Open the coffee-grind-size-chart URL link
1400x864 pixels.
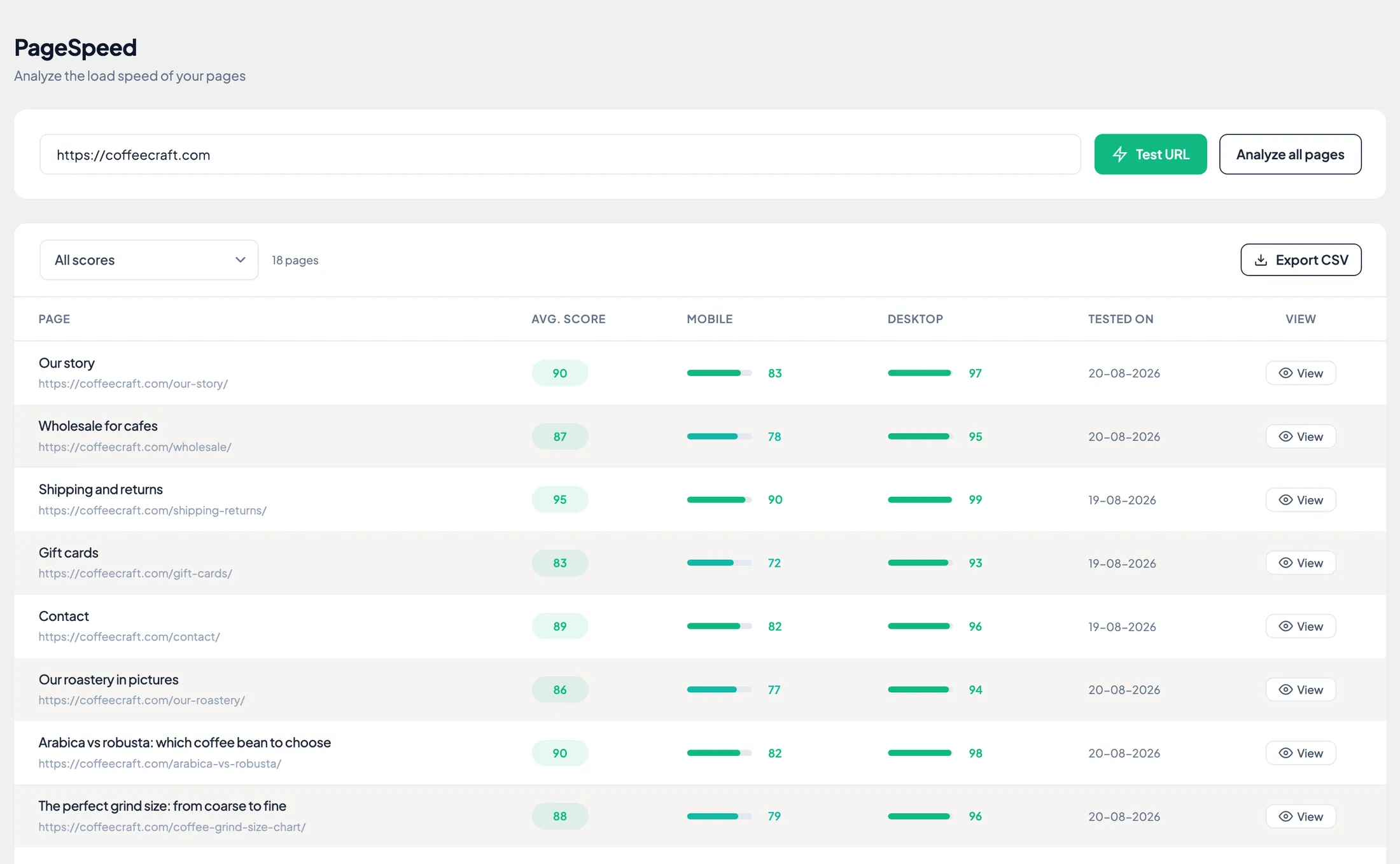point(172,826)
